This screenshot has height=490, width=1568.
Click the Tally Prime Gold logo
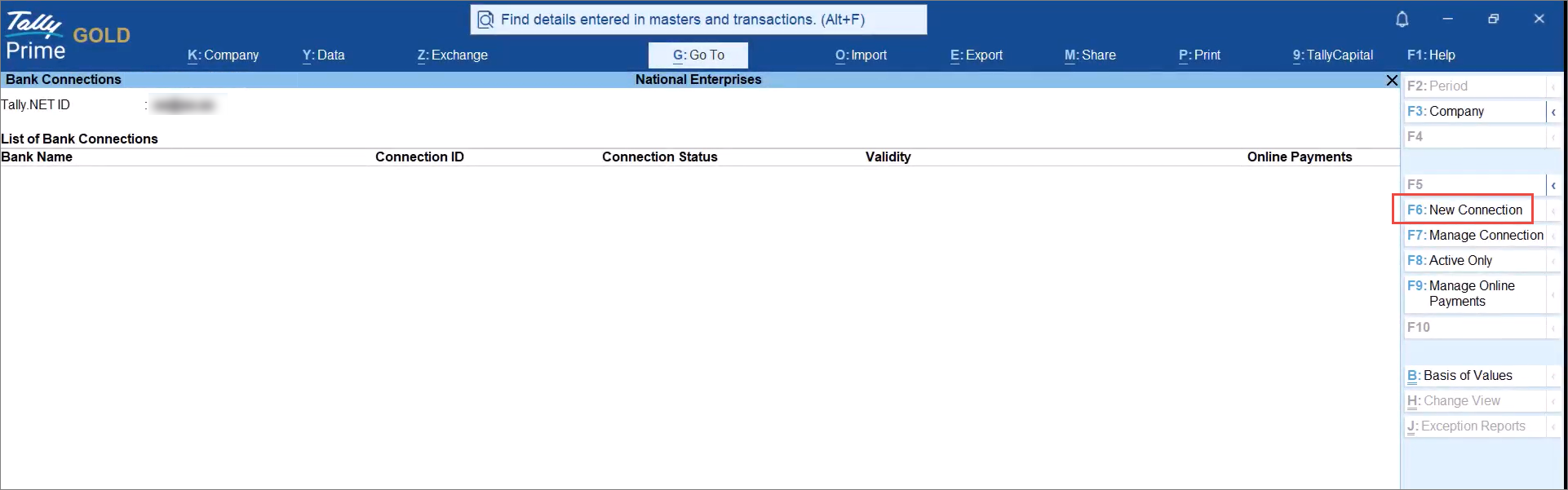pyautogui.click(x=68, y=36)
